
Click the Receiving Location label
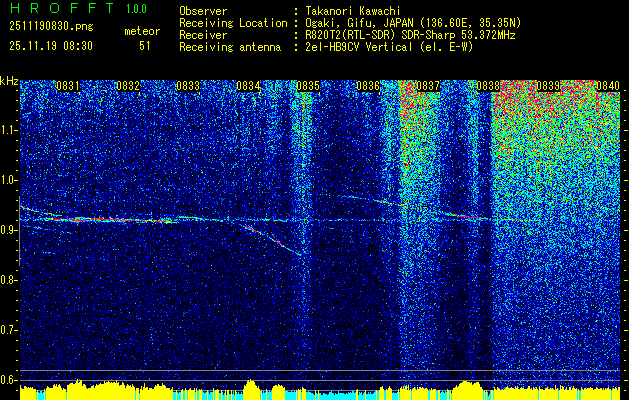233,23
